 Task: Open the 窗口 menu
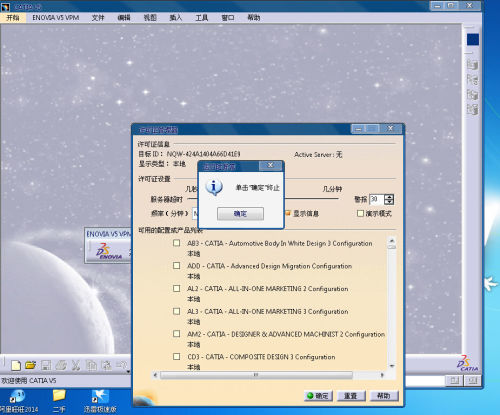(228, 18)
